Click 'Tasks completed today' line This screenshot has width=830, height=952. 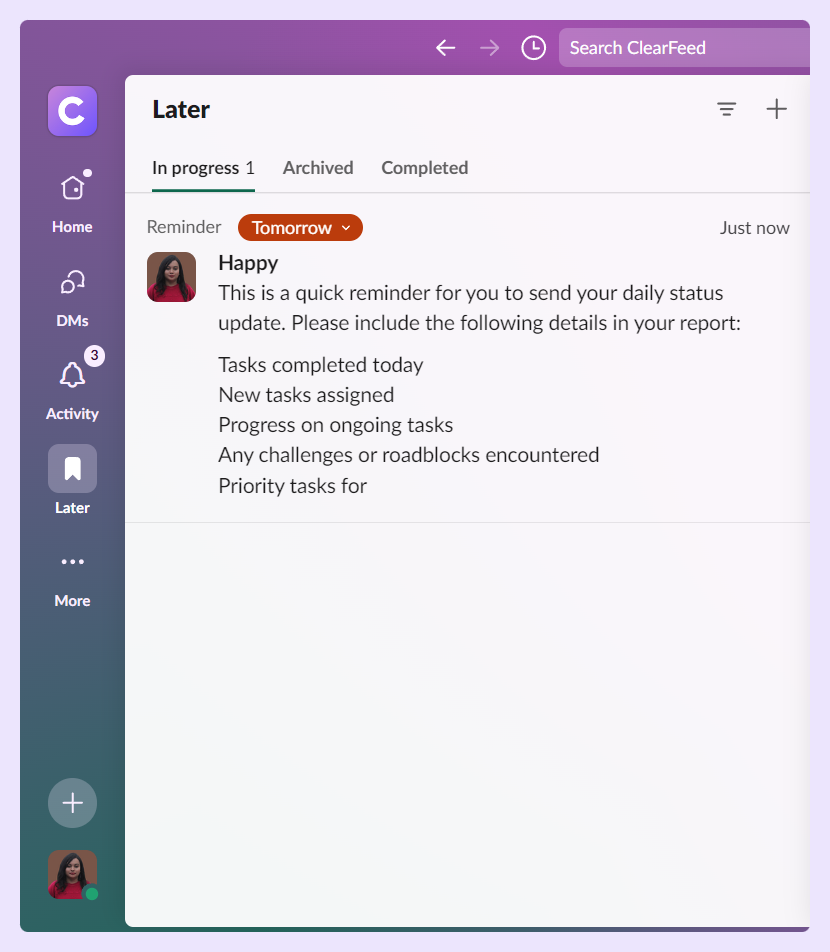(321, 365)
